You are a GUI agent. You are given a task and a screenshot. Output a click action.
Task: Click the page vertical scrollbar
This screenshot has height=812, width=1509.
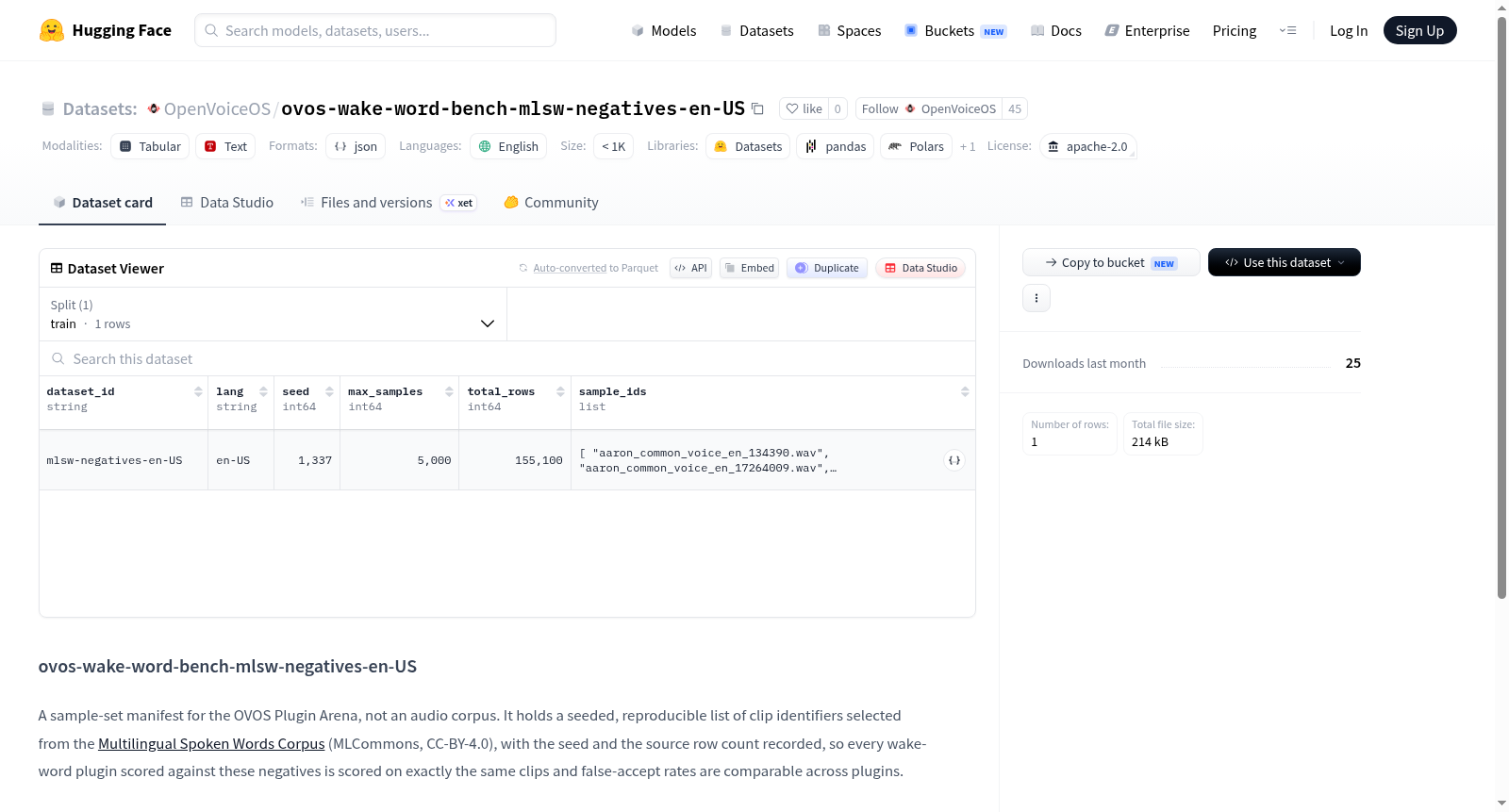pyautogui.click(x=1501, y=307)
